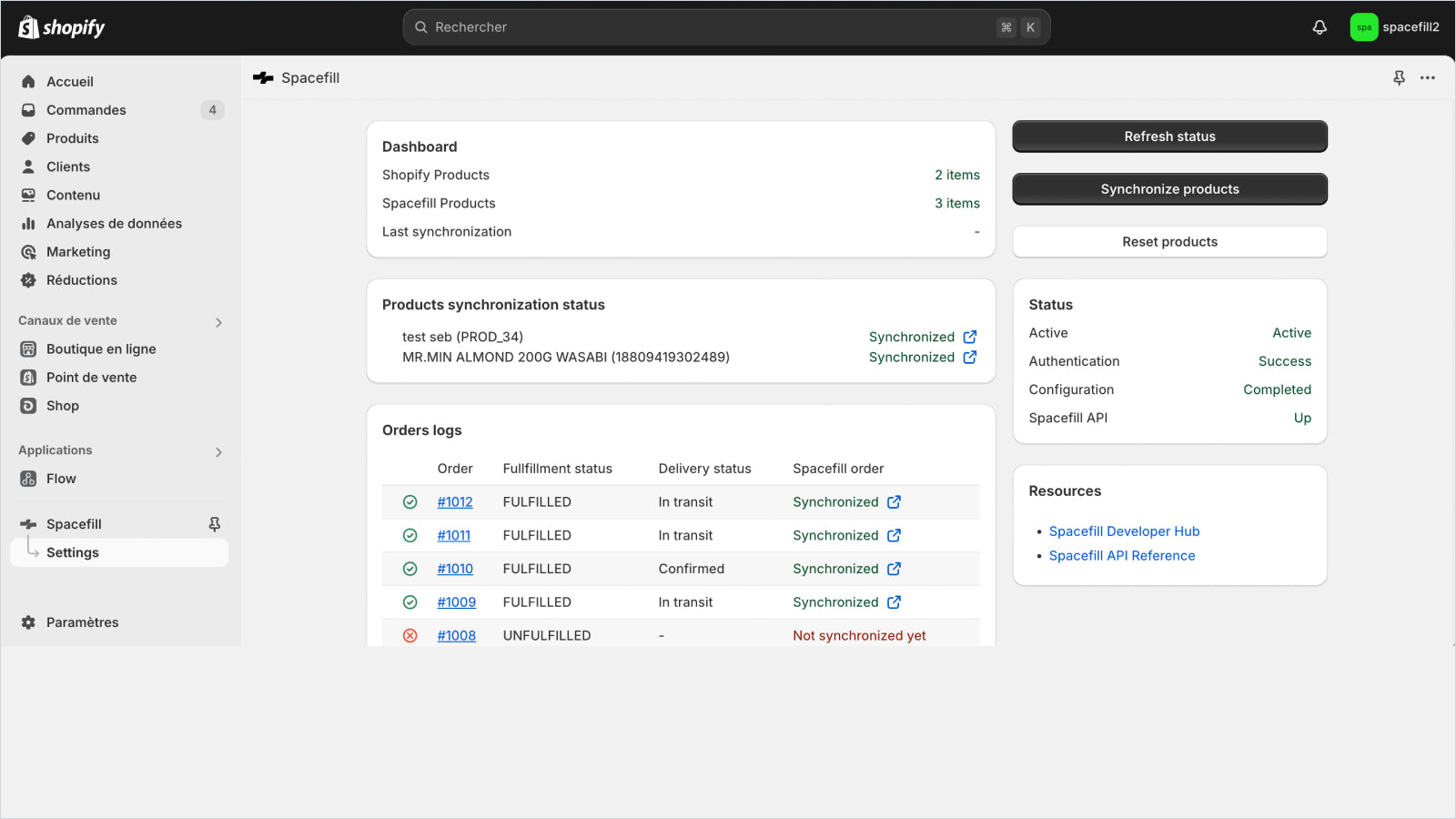Open external link for order #1012 Synchronized

(x=894, y=501)
